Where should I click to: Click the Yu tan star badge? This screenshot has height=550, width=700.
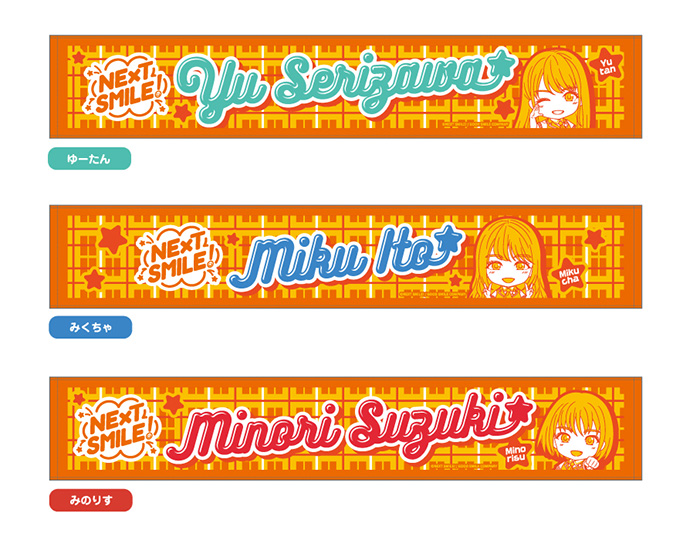pos(606,66)
